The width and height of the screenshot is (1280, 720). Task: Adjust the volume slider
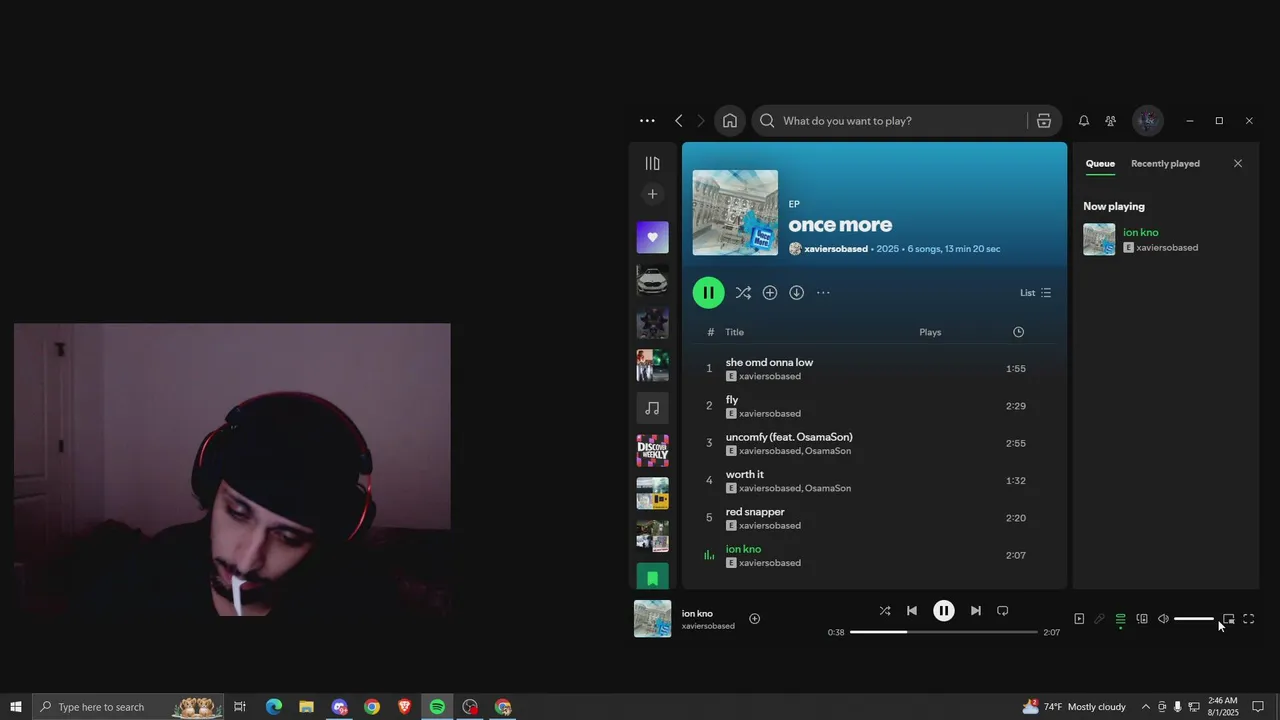[x=1193, y=619]
